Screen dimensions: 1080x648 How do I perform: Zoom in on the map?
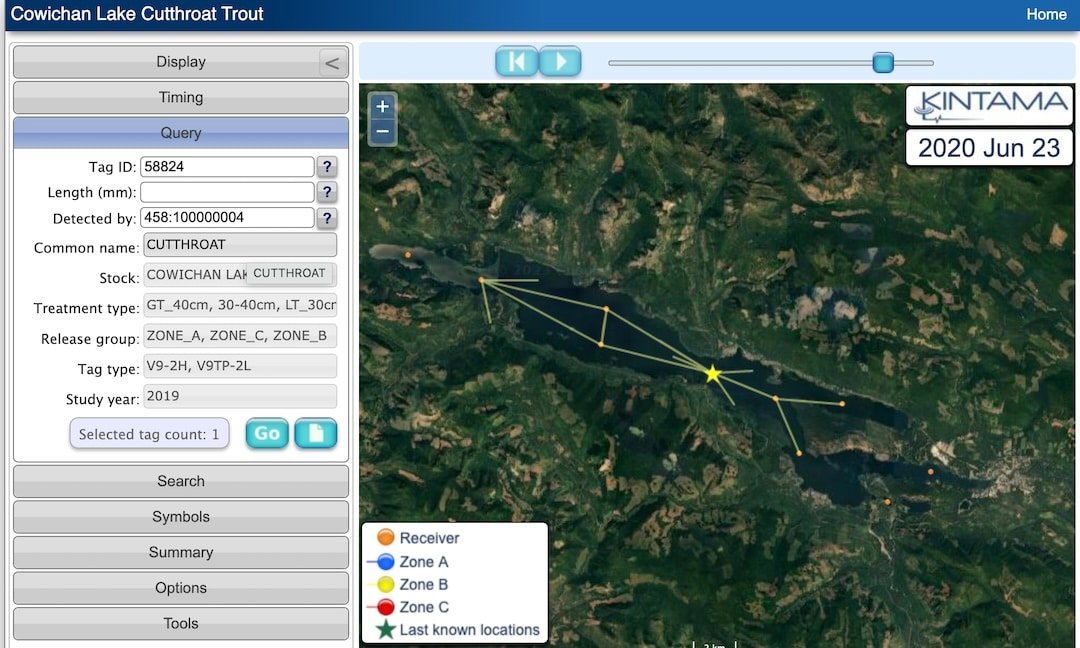coord(382,106)
